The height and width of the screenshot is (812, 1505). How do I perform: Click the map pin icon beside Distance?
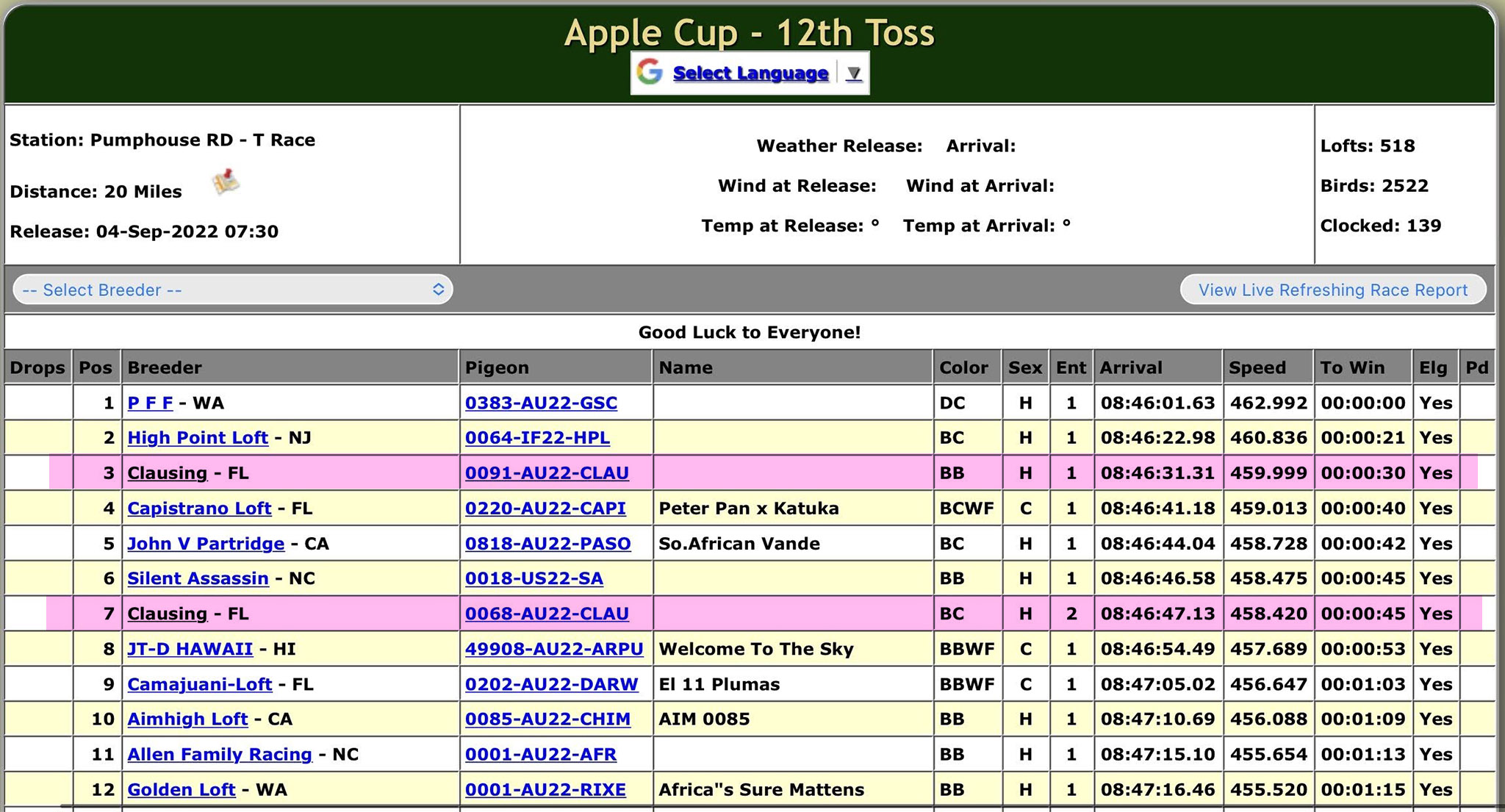coord(226,182)
